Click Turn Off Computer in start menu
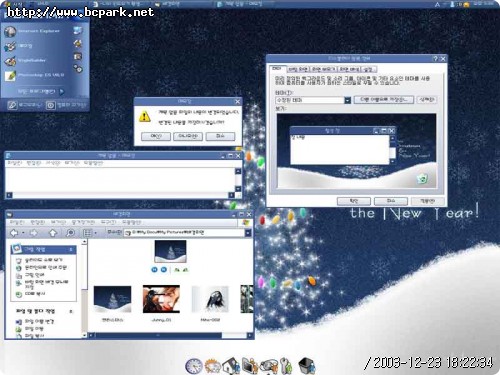The image size is (500, 375). [66, 105]
